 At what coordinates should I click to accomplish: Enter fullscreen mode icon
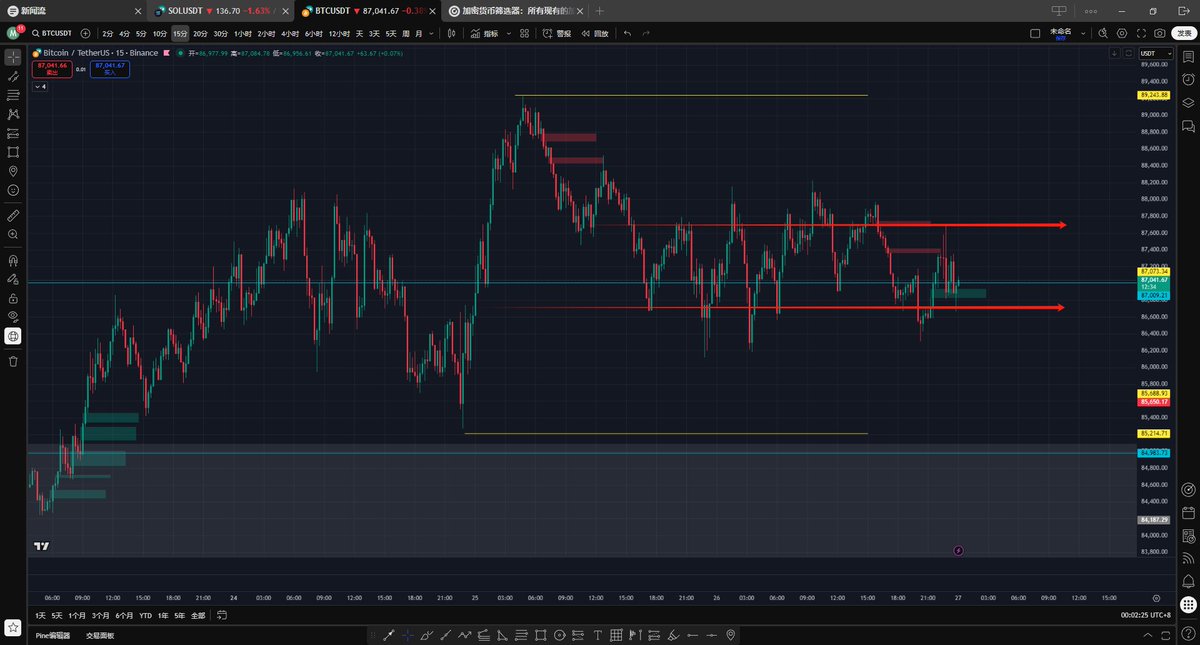[x=1140, y=33]
